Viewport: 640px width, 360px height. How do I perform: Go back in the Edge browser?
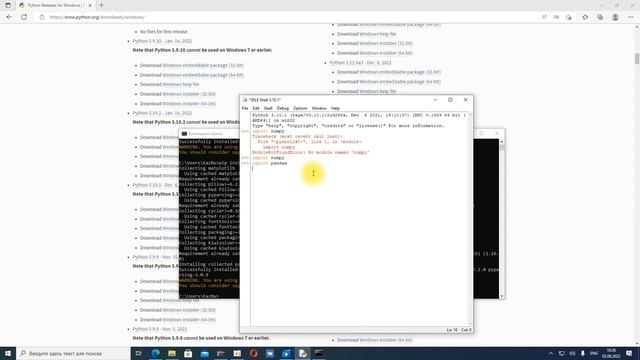pyautogui.click(x=9, y=17)
